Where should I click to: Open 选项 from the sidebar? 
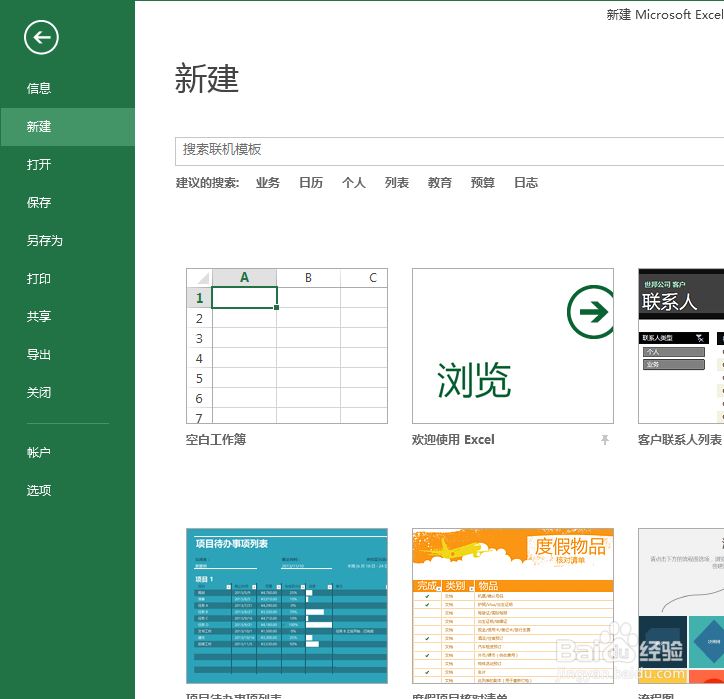point(39,490)
